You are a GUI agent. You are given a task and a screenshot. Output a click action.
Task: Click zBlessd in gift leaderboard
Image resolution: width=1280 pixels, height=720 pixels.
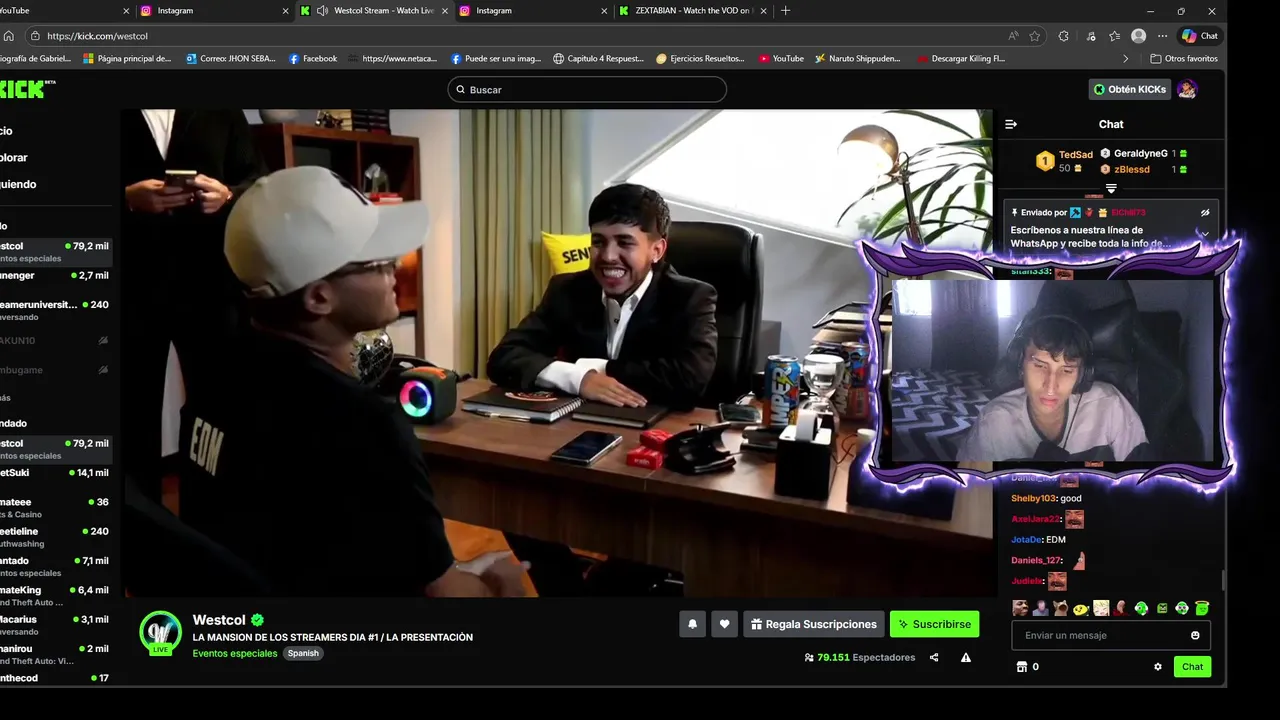tap(1131, 169)
